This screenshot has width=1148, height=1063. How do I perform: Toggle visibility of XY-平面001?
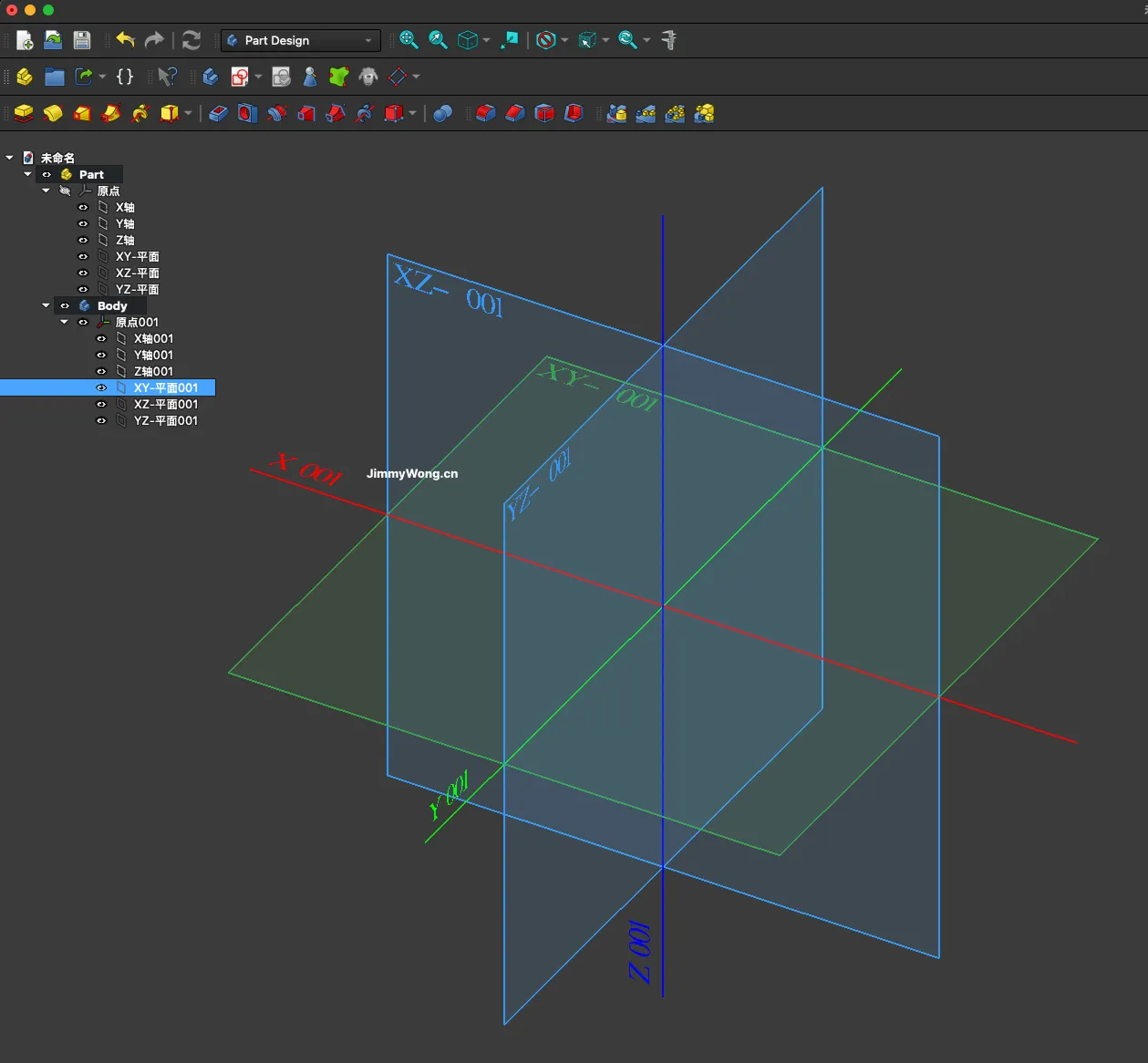101,388
